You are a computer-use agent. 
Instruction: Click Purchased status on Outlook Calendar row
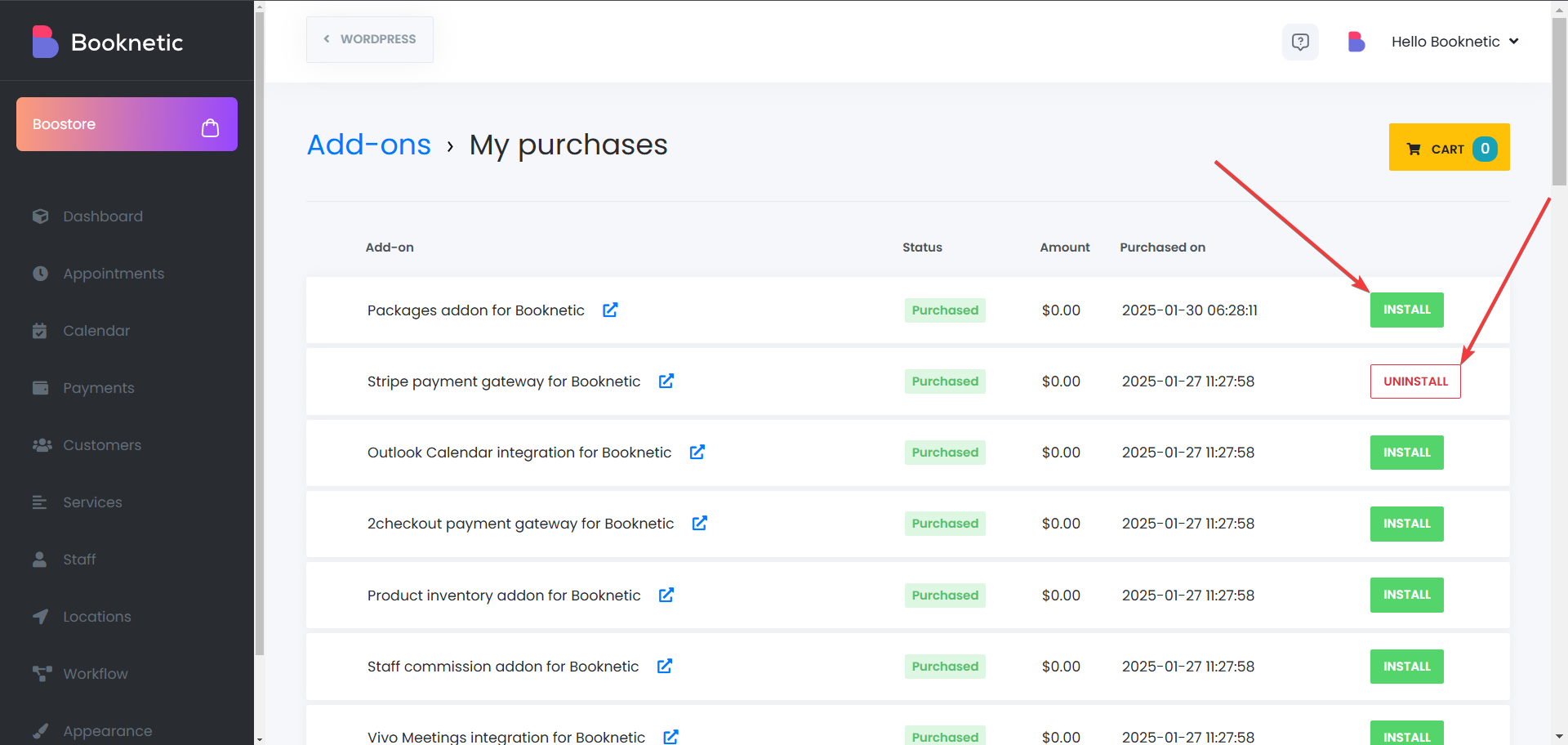pos(945,453)
